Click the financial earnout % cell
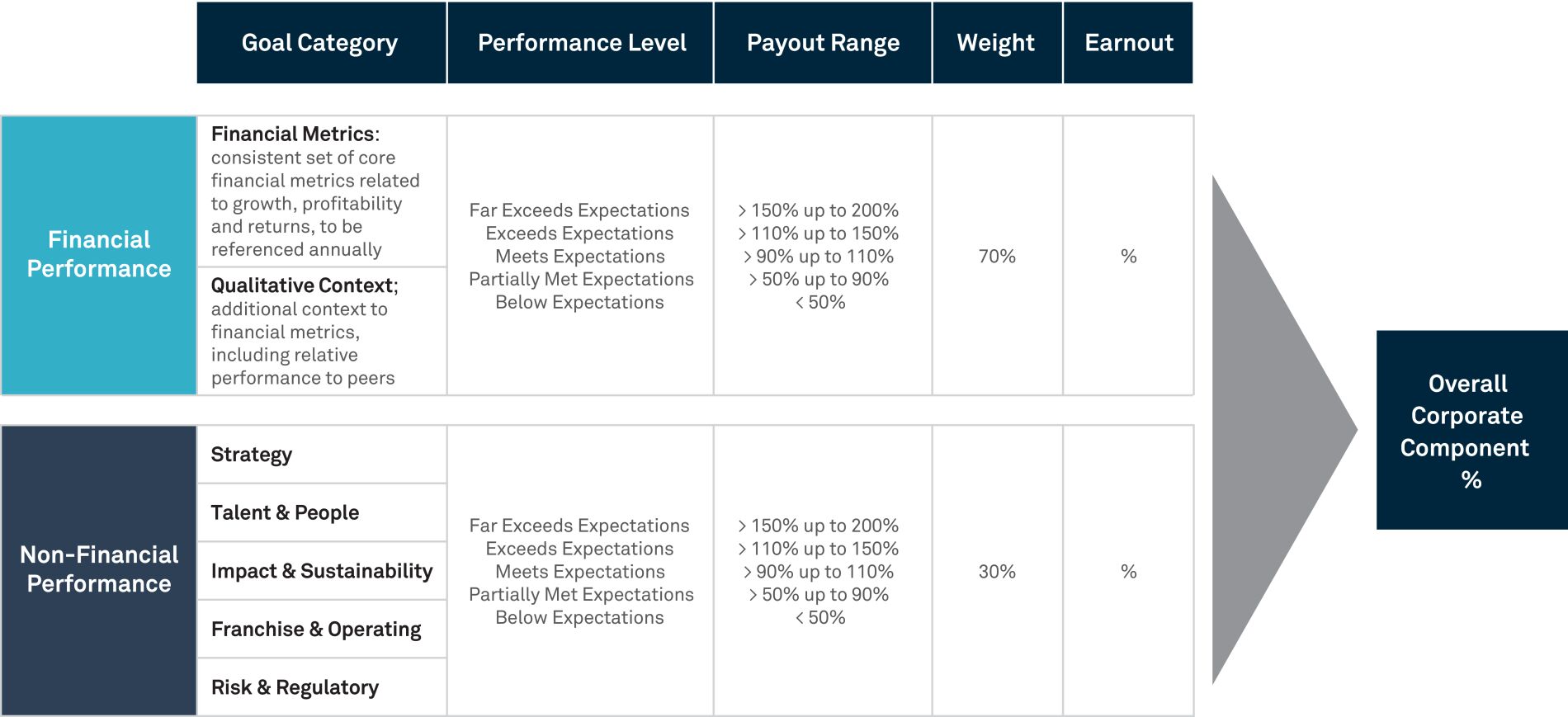The width and height of the screenshot is (1568, 717). click(1128, 257)
